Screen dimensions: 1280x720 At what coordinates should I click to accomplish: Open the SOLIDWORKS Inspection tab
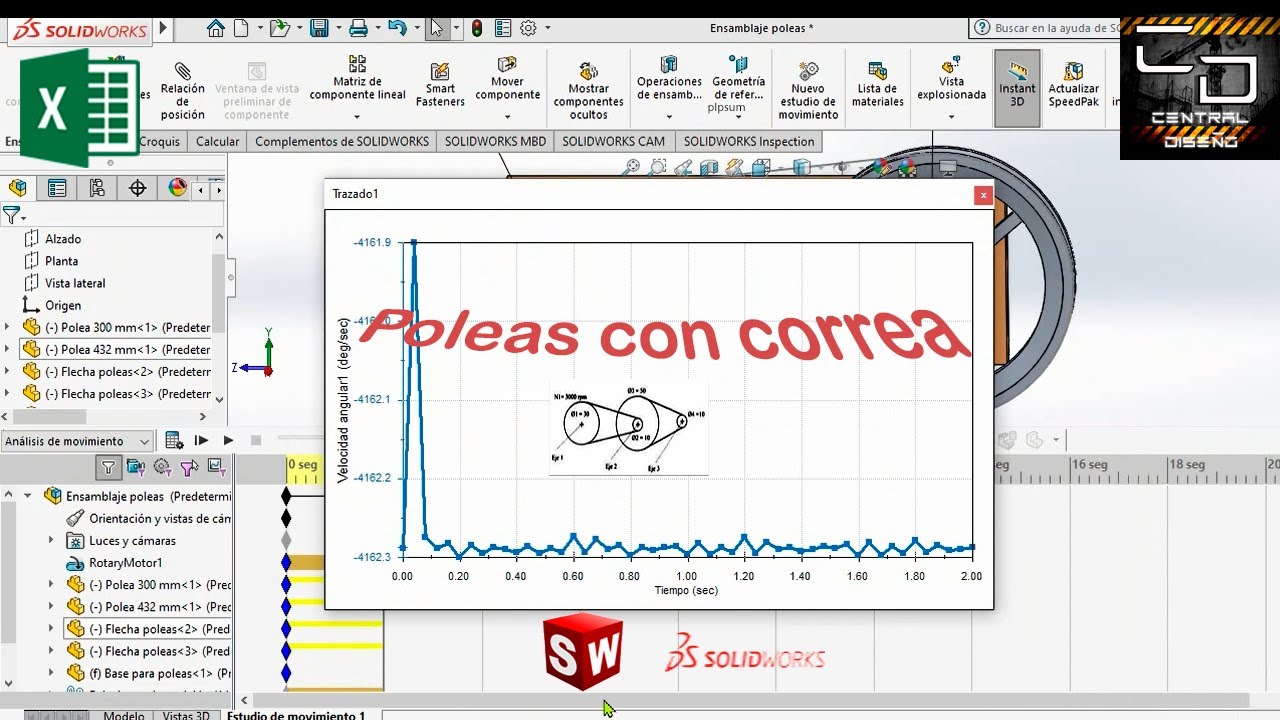(x=749, y=141)
